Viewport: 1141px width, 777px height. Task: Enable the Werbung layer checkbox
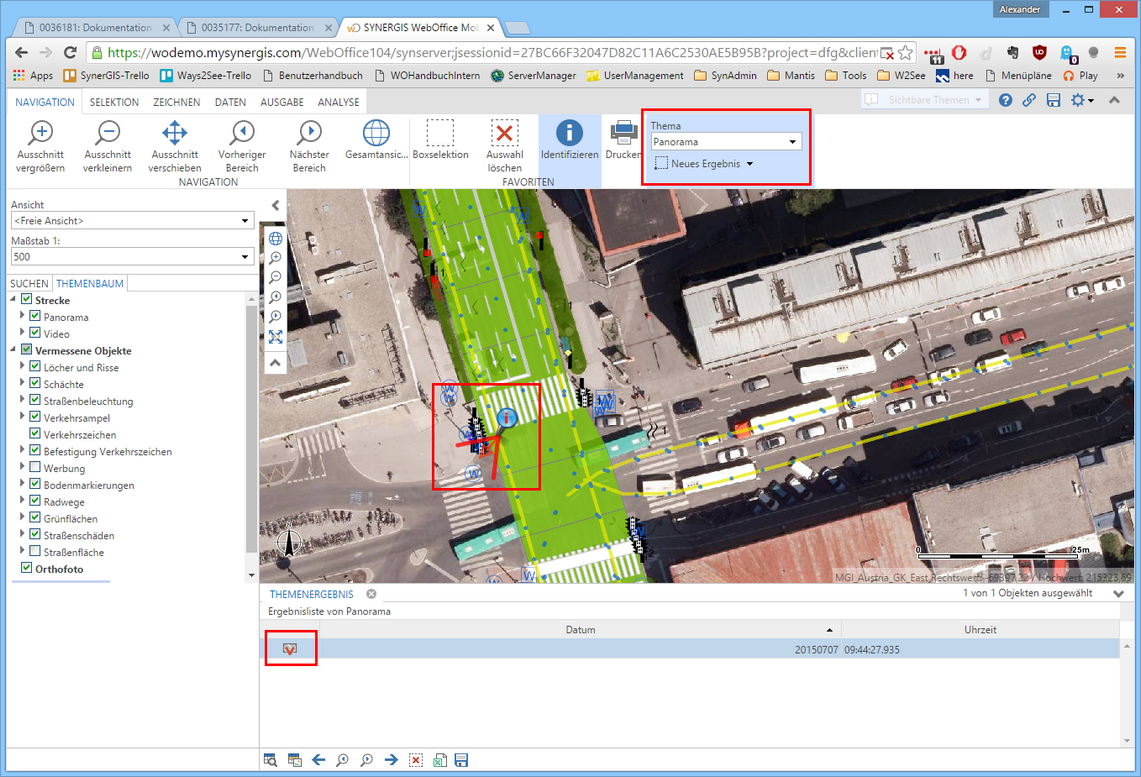36,468
